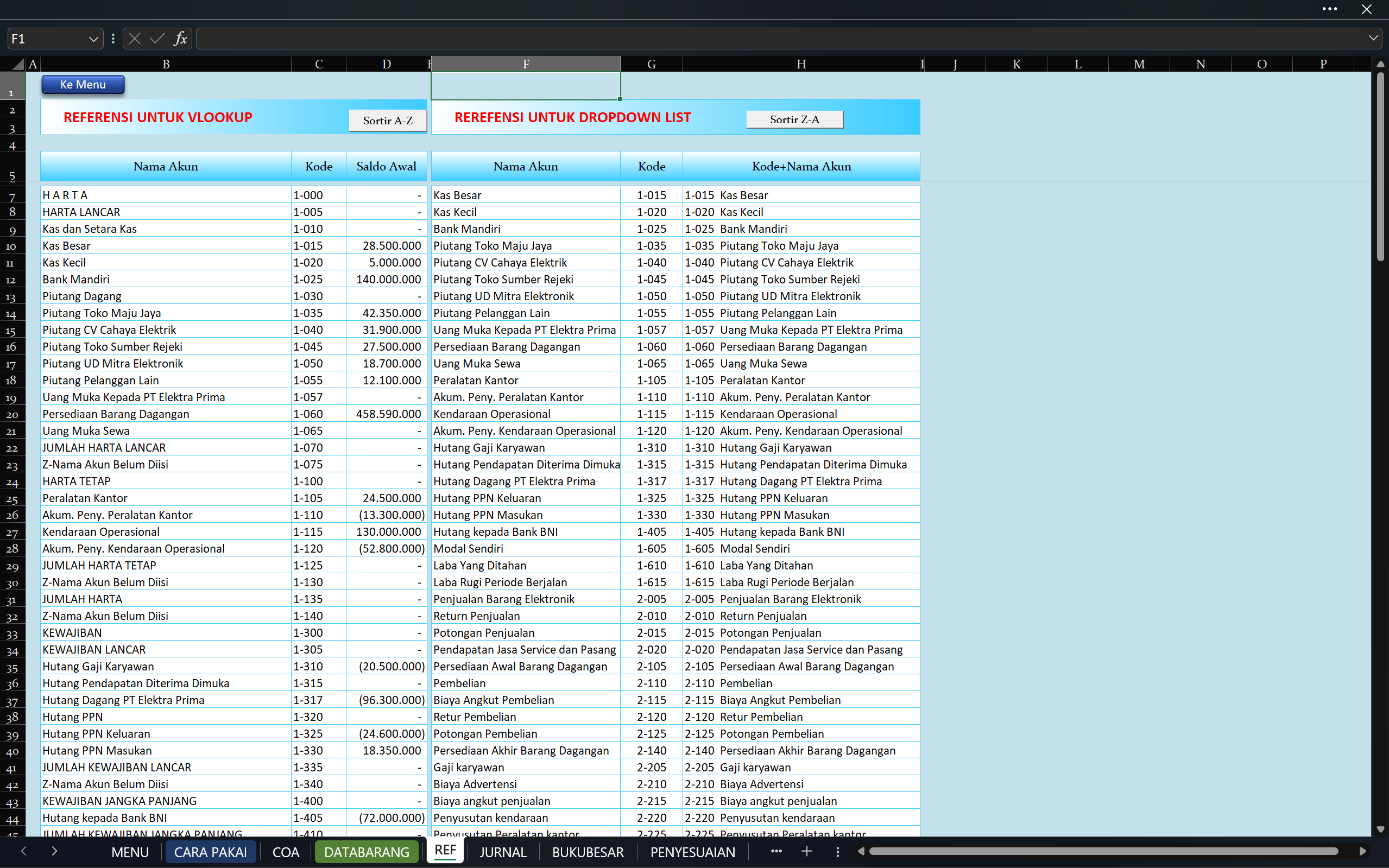Click the Name Box options vertical dots
Screen dimensions: 1389x868
click(x=113, y=39)
